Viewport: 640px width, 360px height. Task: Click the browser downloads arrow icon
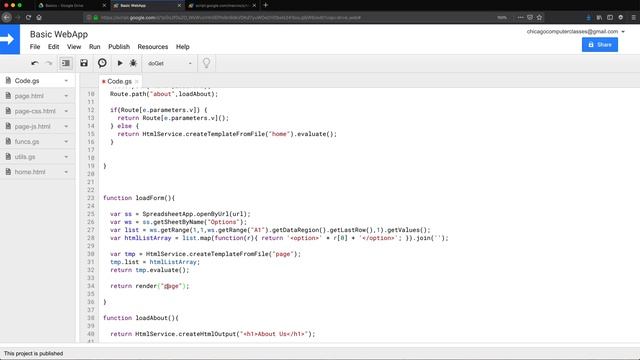pyautogui.click(x=588, y=18)
